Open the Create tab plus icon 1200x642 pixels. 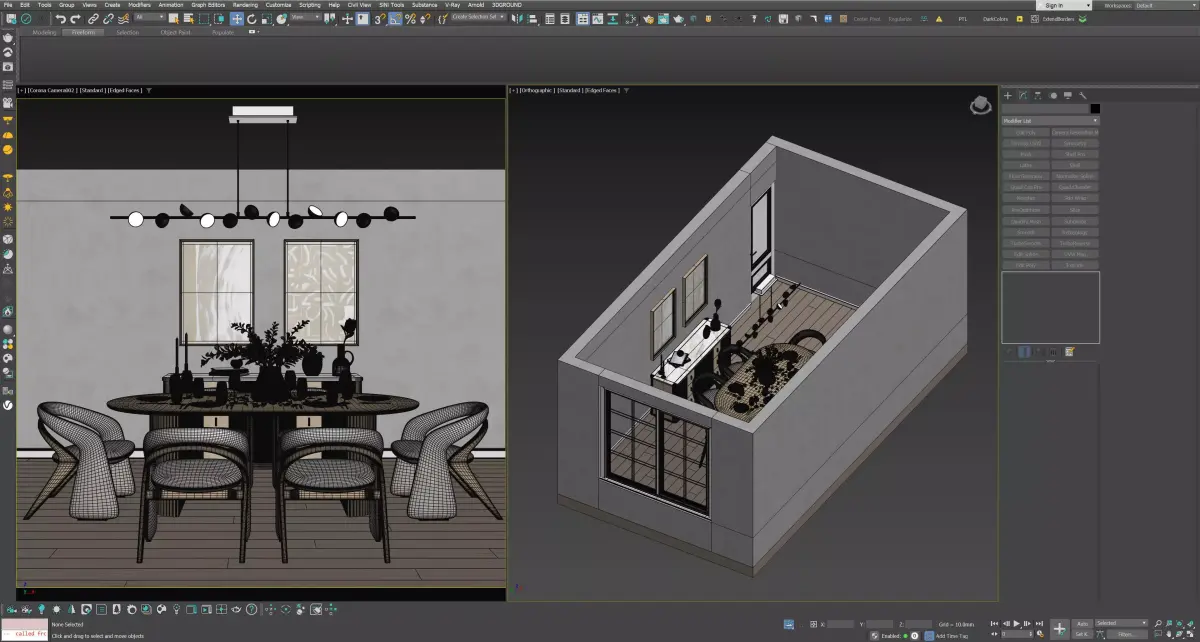(1008, 96)
